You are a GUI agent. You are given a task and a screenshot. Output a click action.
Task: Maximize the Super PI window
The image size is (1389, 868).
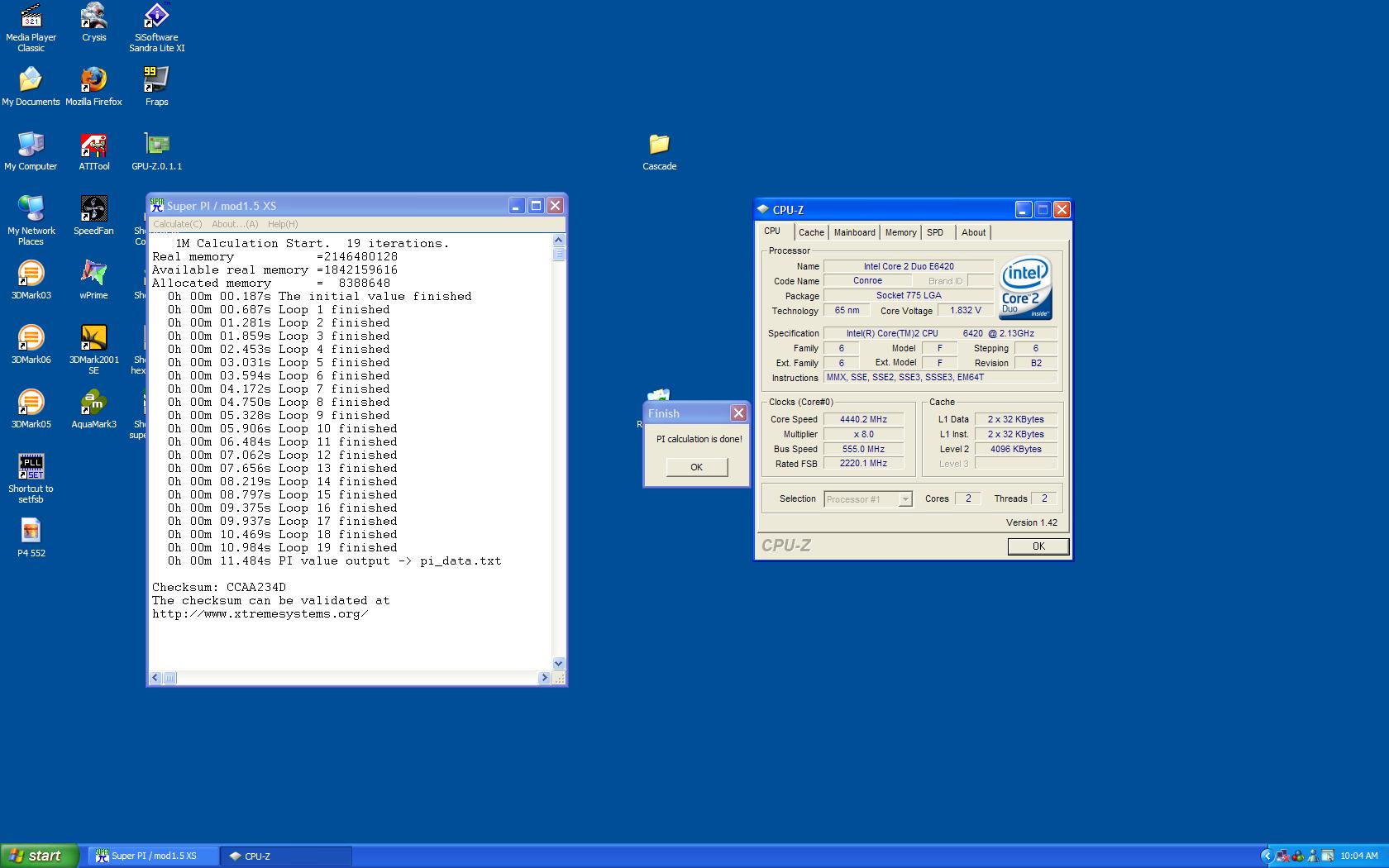click(x=536, y=206)
